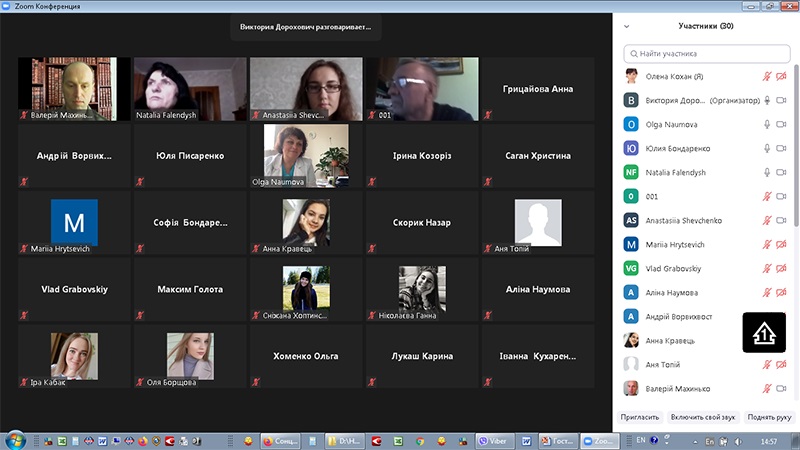Select Іра Кабак profile tile
This screenshot has height=450, width=800.
click(74, 356)
